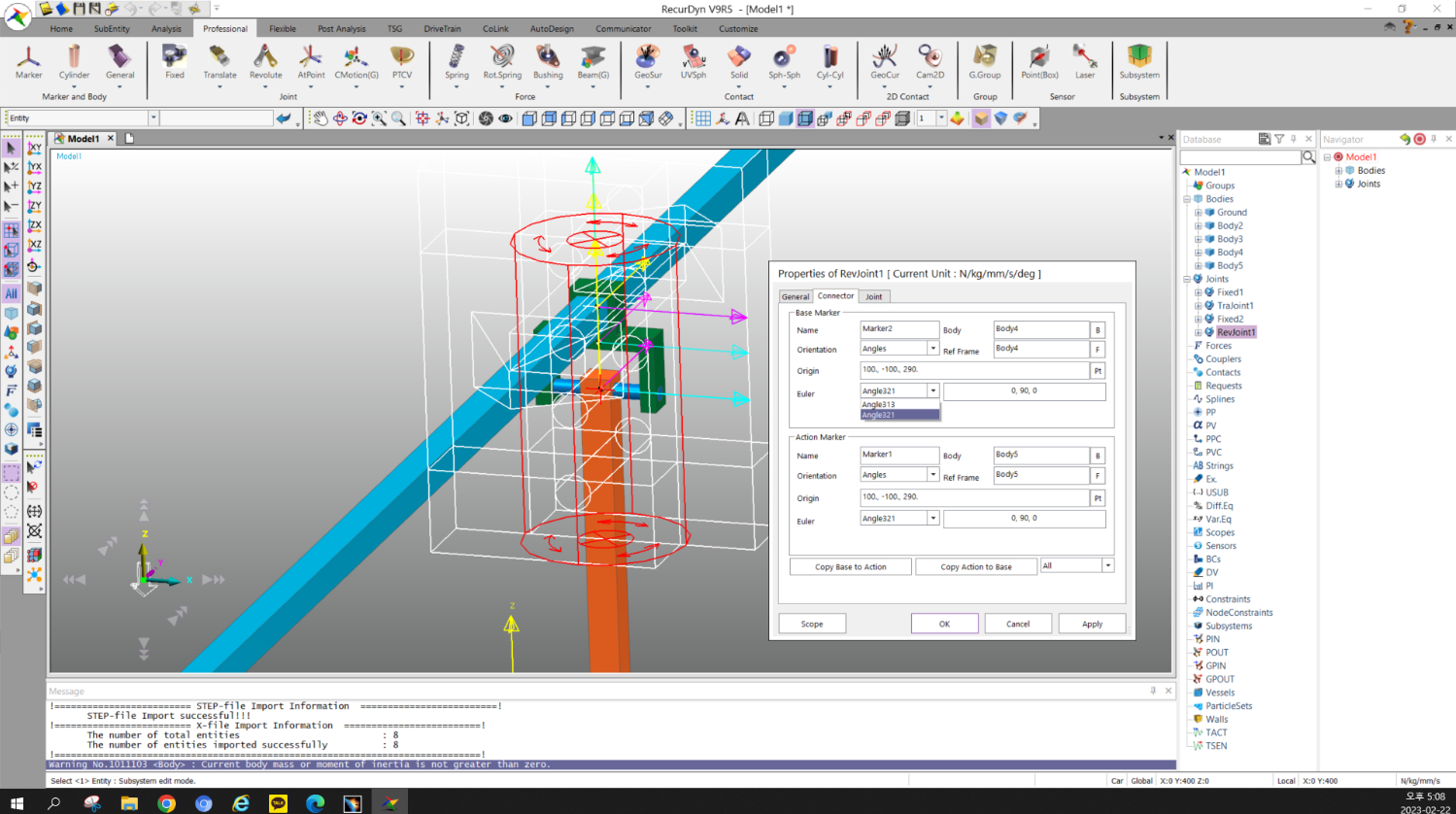The height and width of the screenshot is (814, 1456).
Task: Pick the Point(Box) sensor tool
Action: (1039, 62)
